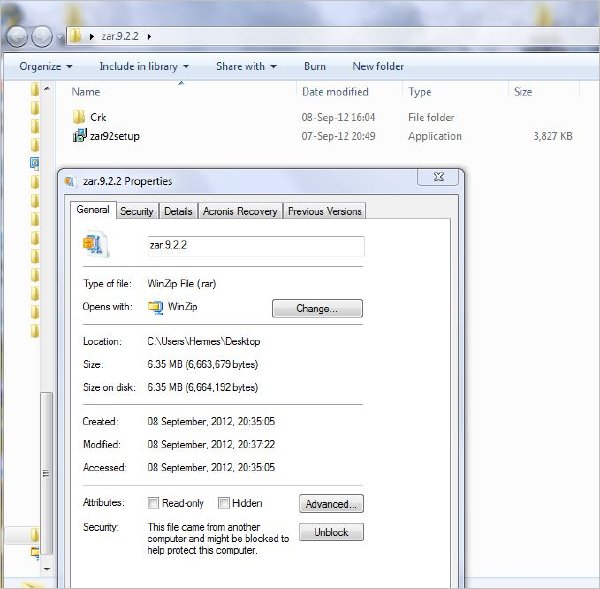The height and width of the screenshot is (589, 600).
Task: Click the selected navigation pane item near the bottom
Action: coord(23,535)
